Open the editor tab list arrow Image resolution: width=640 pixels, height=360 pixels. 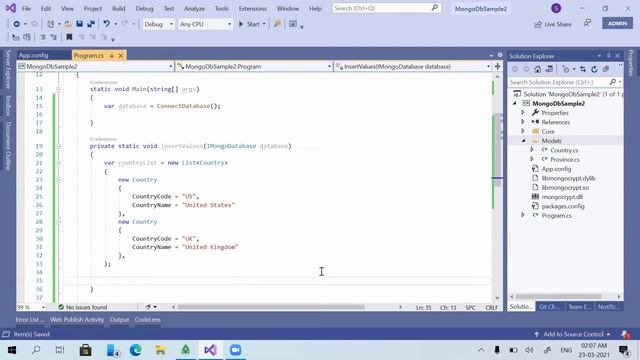491,56
